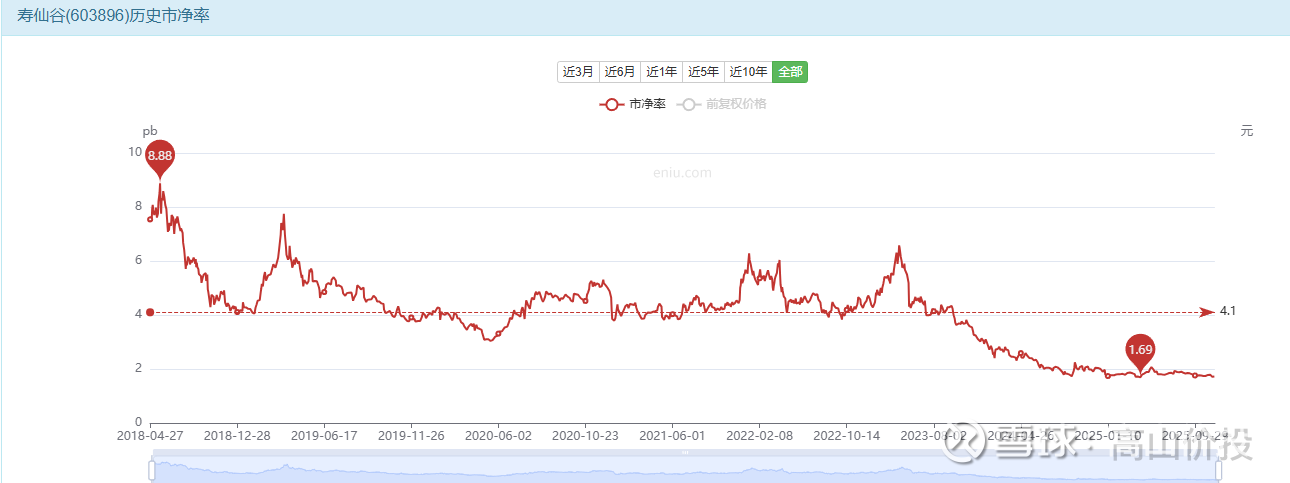
Task: Click the y-axis value 10 label
Action: coord(135,152)
